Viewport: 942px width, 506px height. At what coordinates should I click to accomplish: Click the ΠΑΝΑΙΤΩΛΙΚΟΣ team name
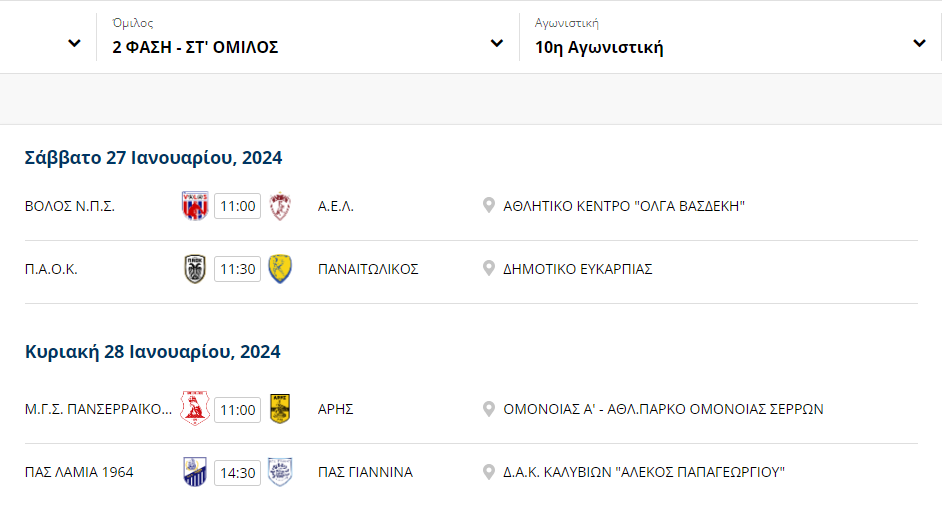pyautogui.click(x=368, y=269)
